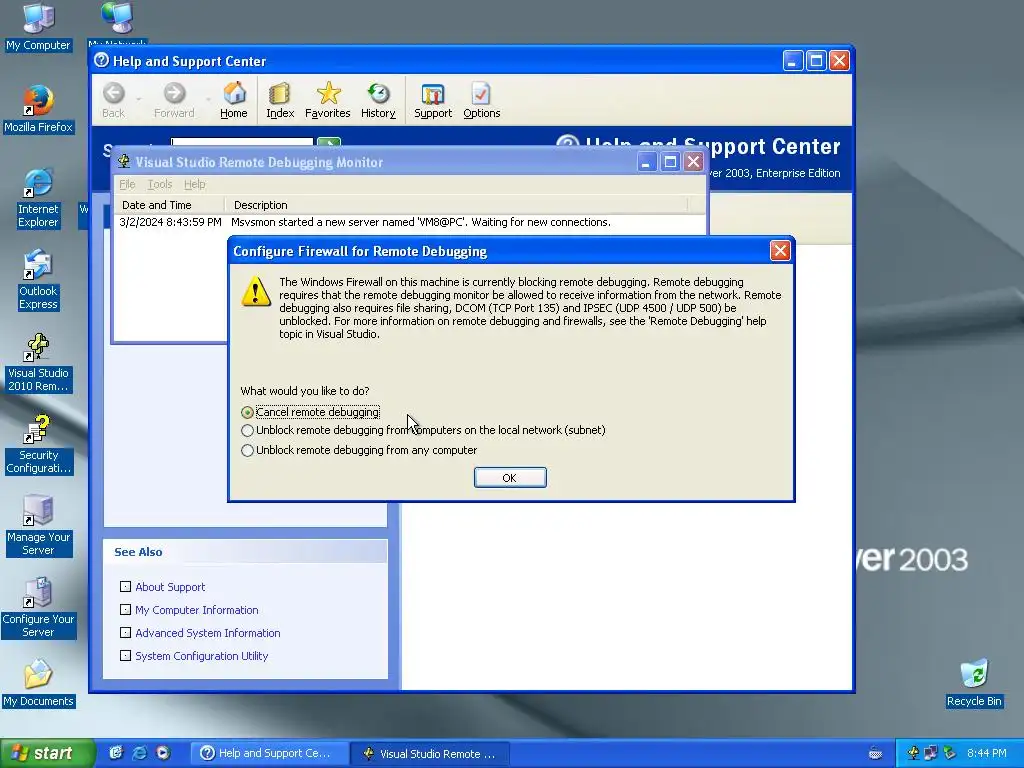Click the Date and Time column header
1024x768 pixels.
pos(170,205)
